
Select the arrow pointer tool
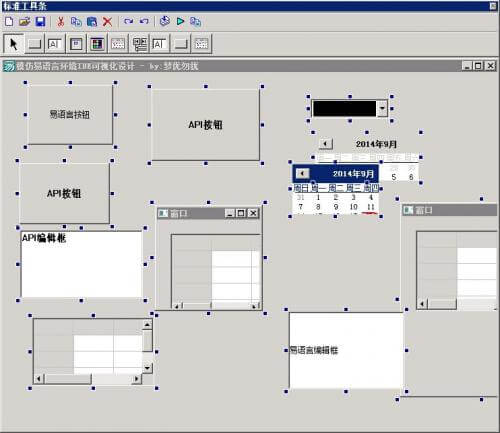point(13,44)
